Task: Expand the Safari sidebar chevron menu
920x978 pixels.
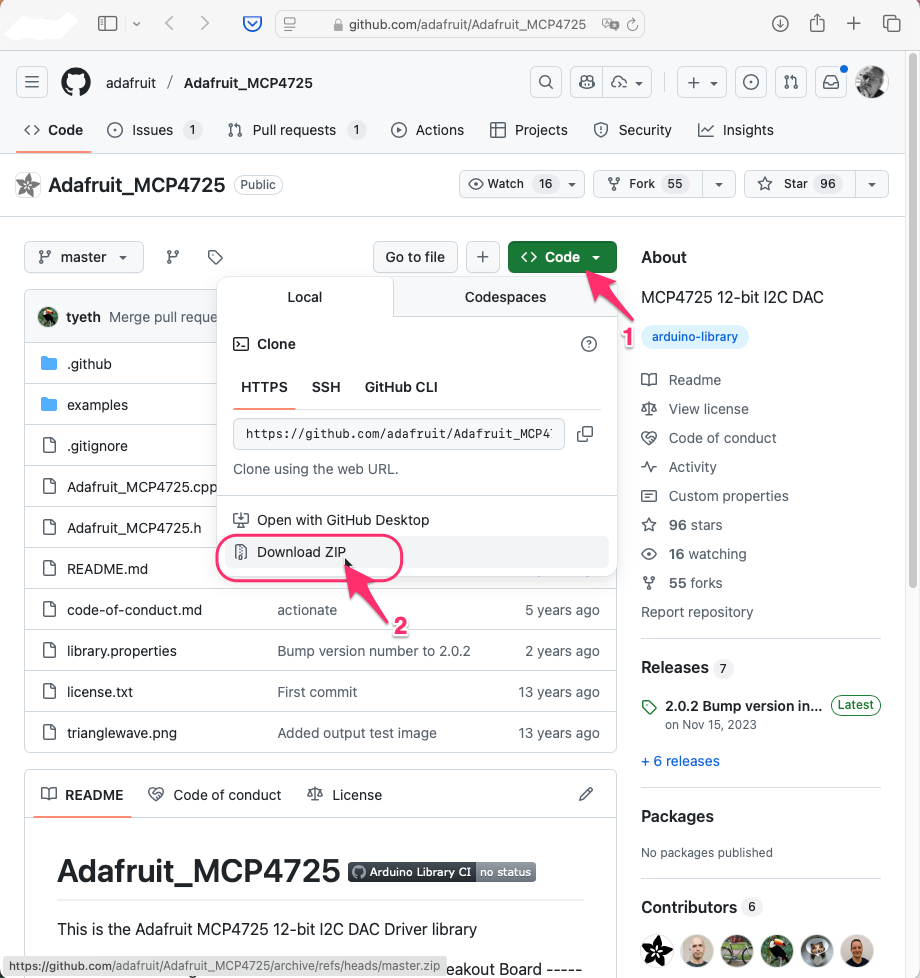Action: pos(137,24)
